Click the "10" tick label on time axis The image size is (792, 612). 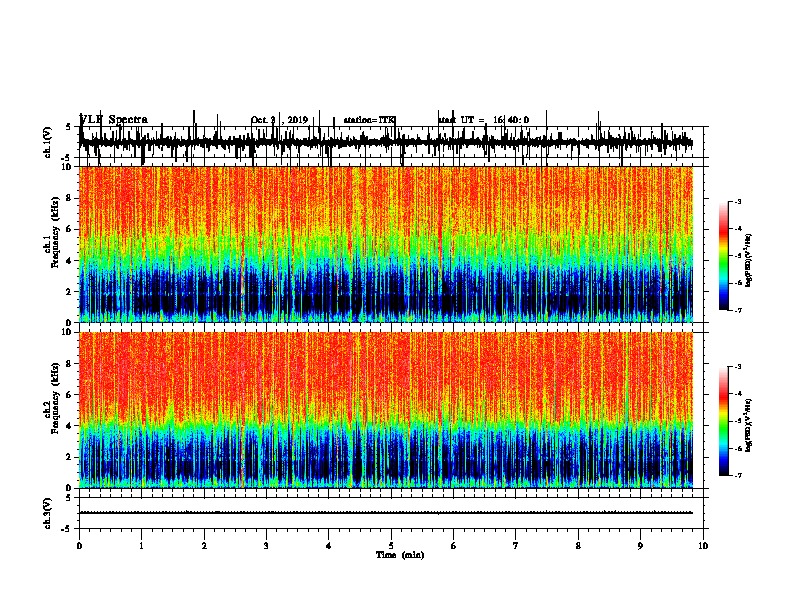coord(703,546)
